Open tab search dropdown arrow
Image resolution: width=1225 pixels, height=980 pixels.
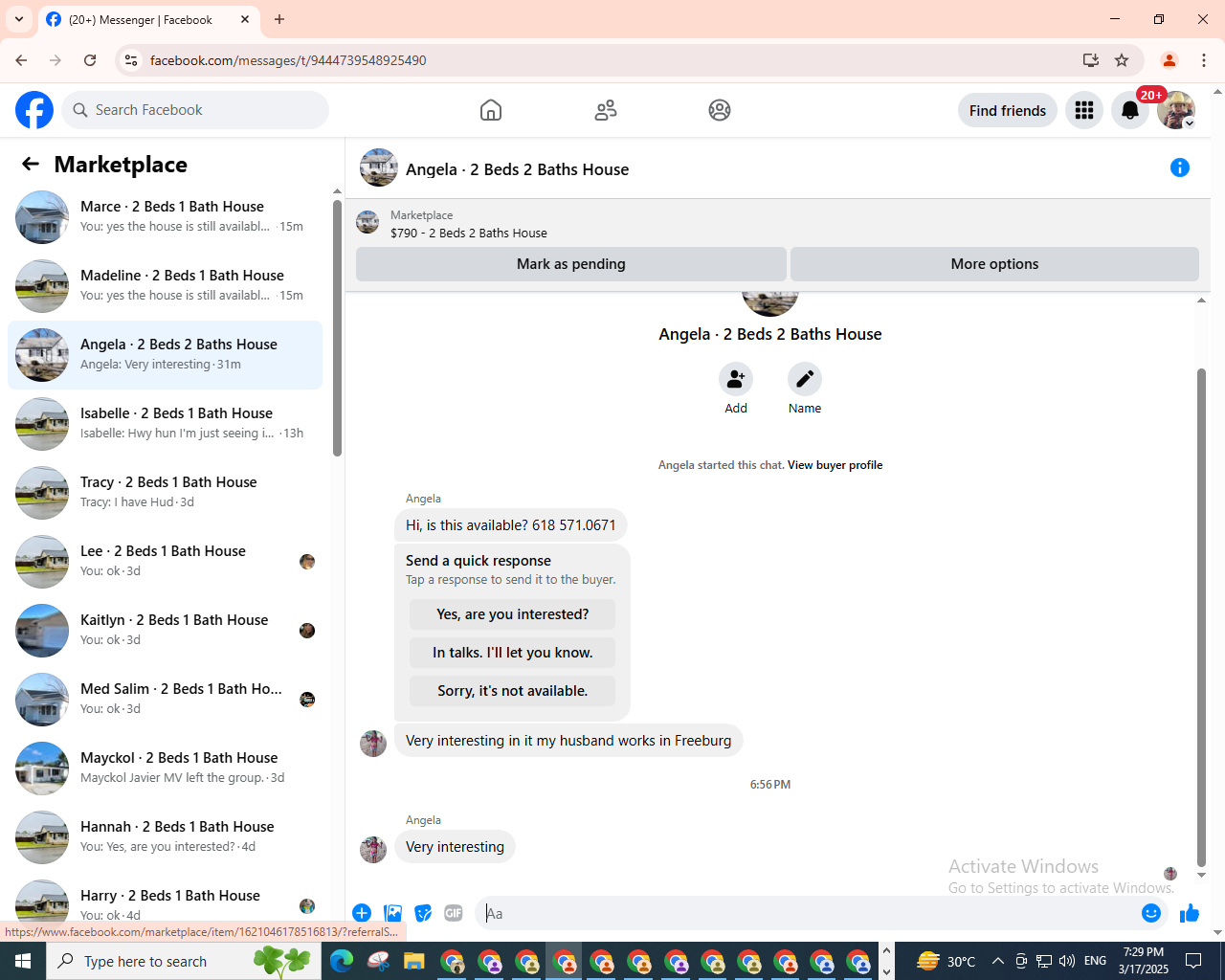tap(19, 19)
